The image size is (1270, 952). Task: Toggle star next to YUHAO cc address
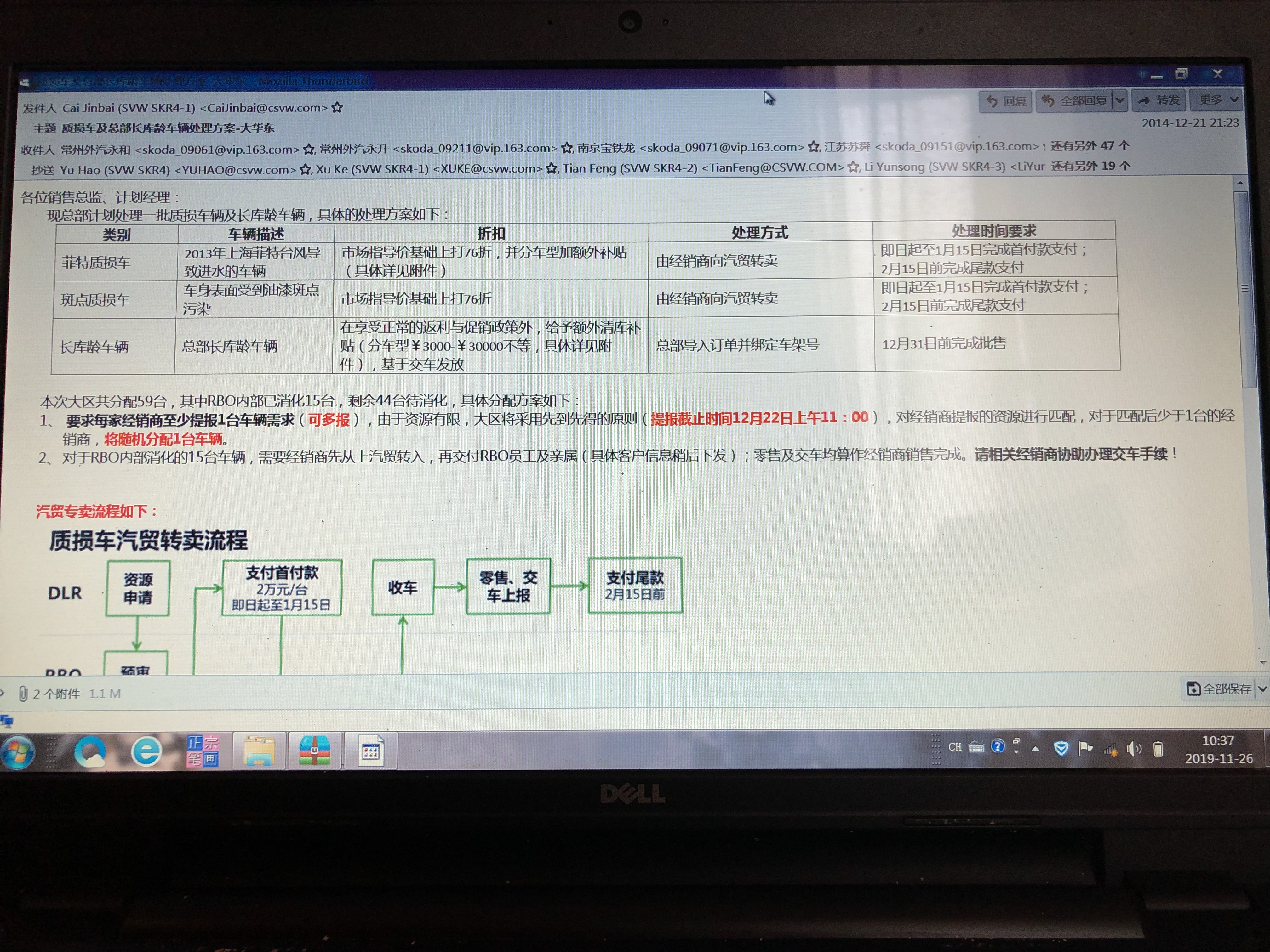point(306,169)
